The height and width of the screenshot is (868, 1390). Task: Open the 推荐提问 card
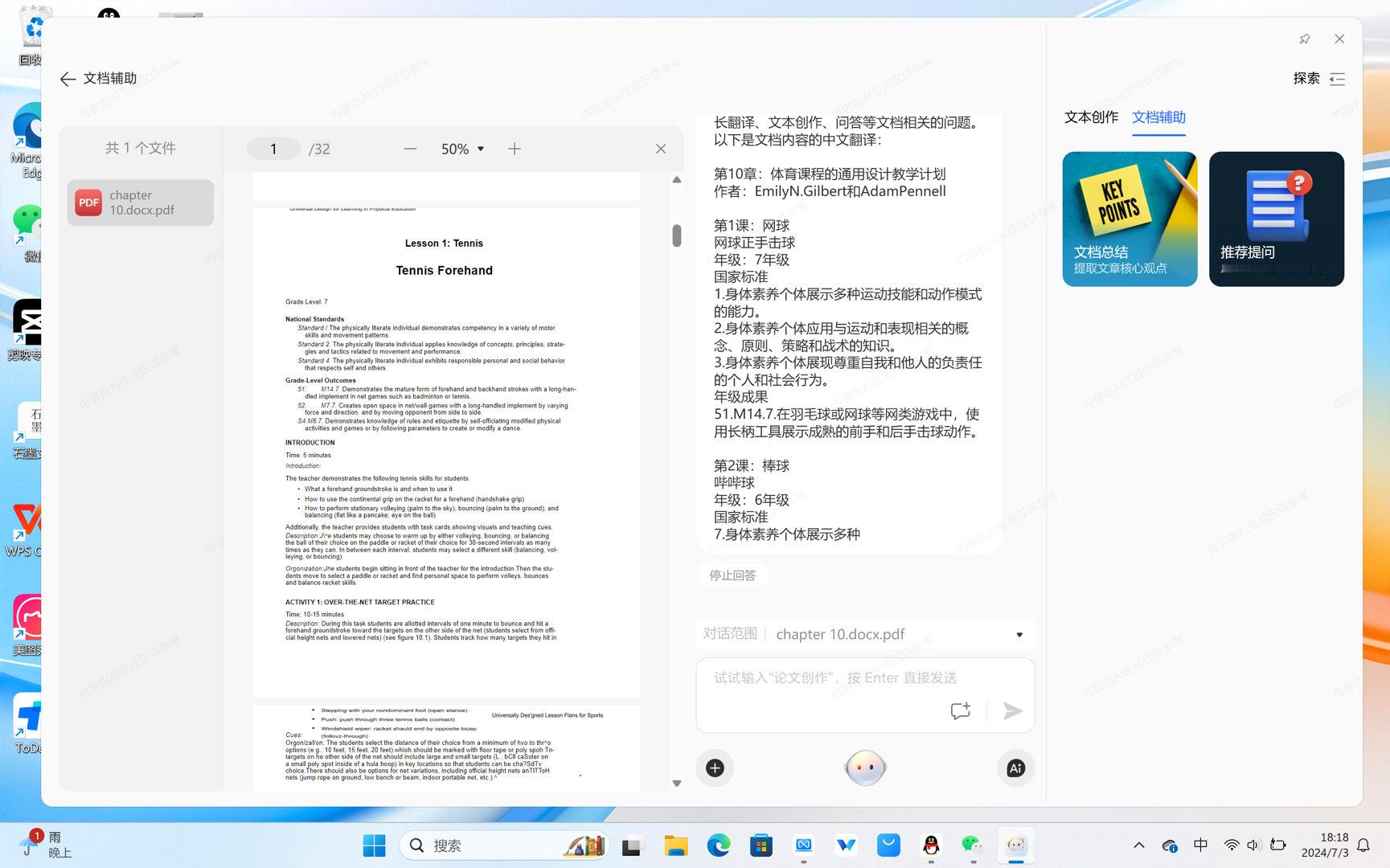point(1277,219)
